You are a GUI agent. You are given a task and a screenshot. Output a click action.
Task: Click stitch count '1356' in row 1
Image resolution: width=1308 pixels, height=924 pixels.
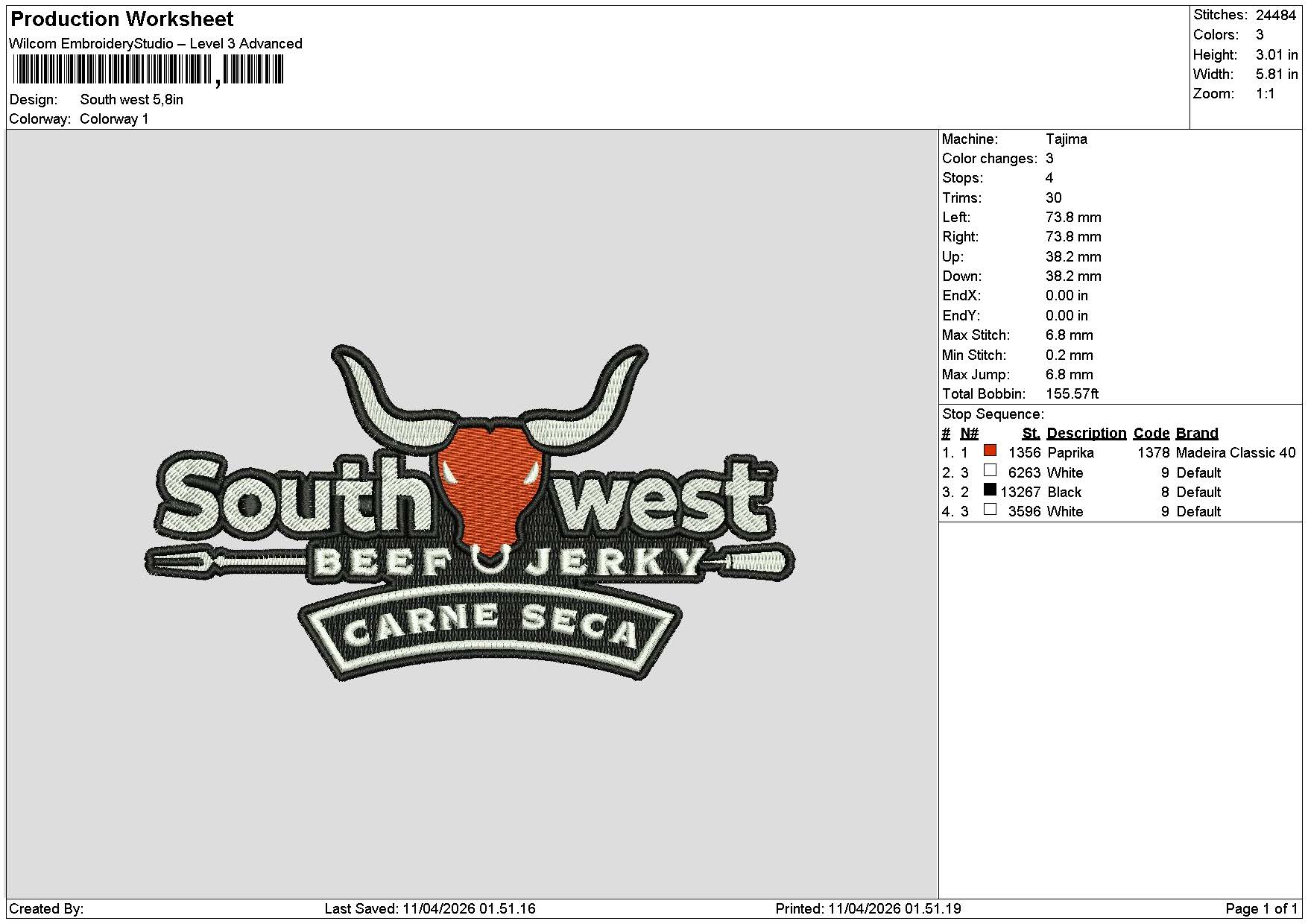[1024, 453]
